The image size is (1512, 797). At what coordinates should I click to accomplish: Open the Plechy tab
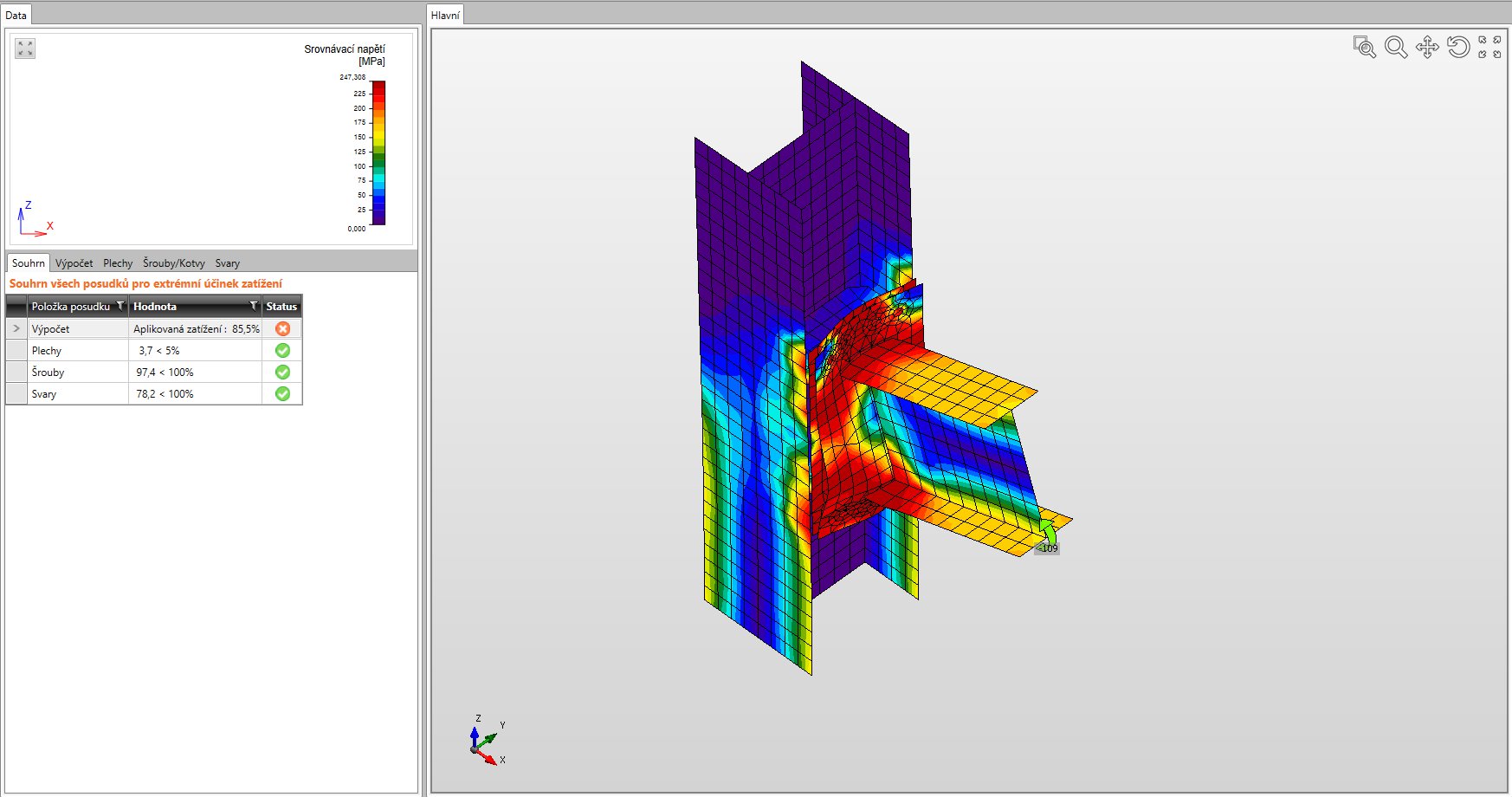[118, 263]
